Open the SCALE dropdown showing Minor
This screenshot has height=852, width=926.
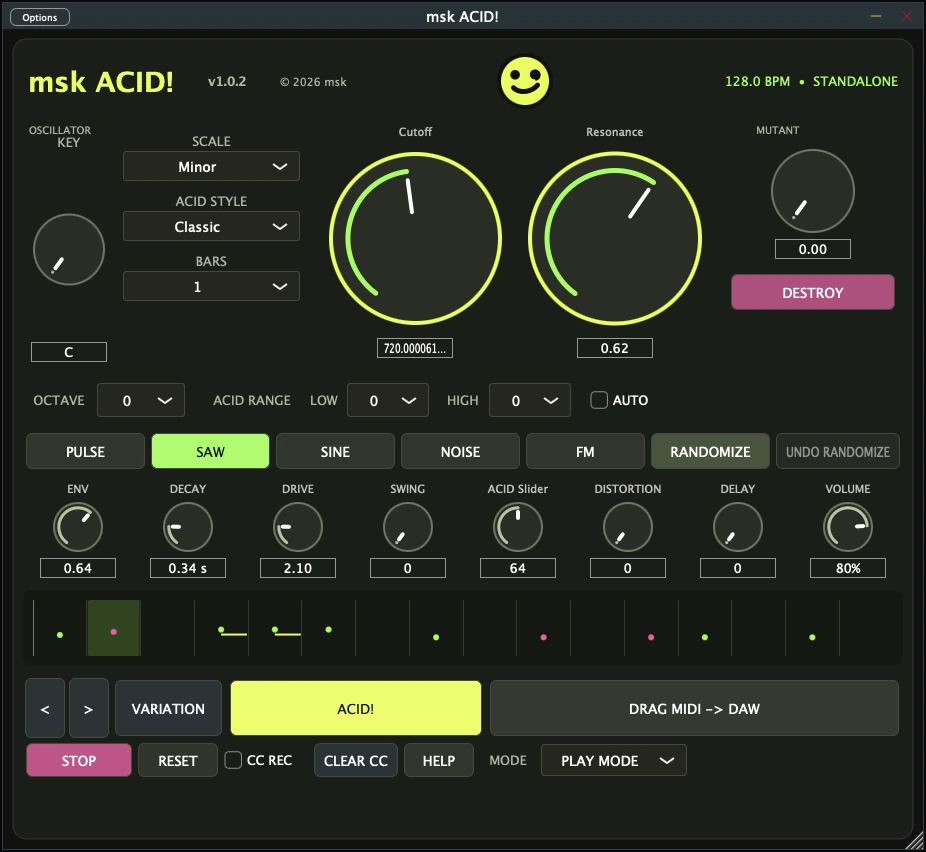coord(211,167)
